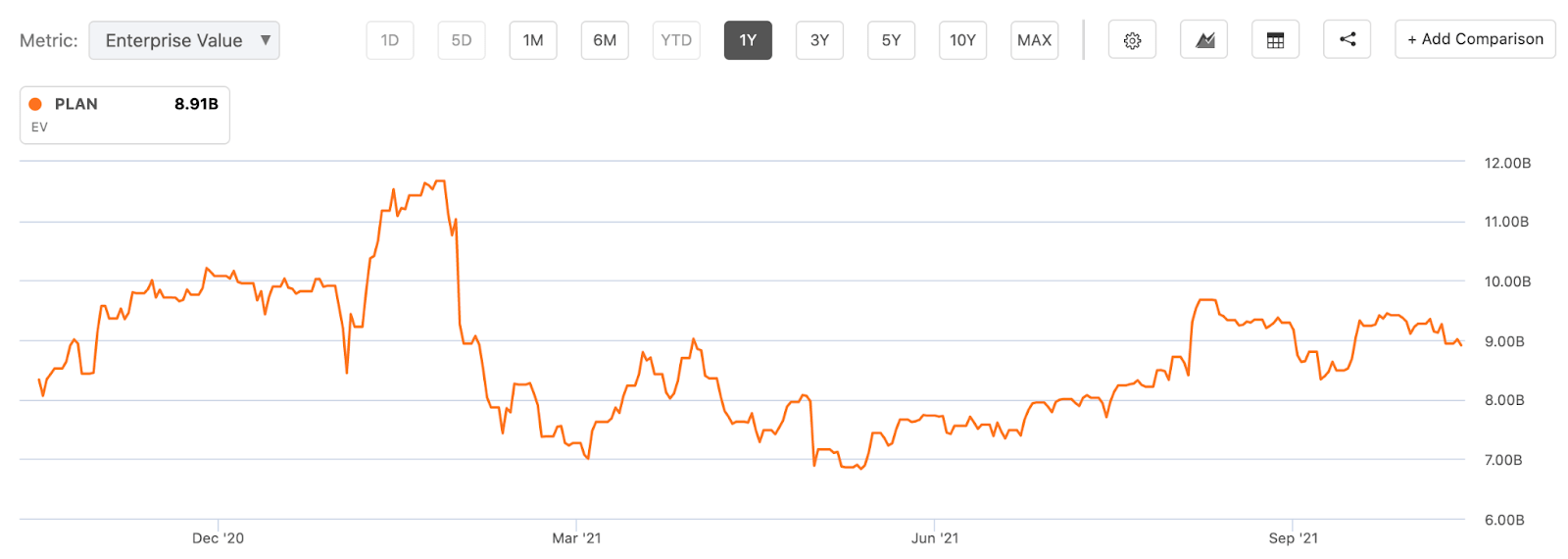Select the MAX time range

[x=1035, y=40]
